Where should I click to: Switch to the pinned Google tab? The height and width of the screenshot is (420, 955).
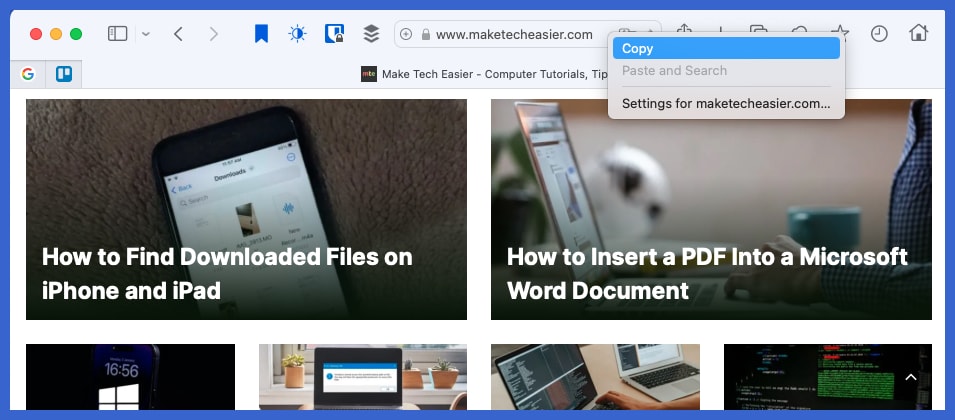coord(27,74)
